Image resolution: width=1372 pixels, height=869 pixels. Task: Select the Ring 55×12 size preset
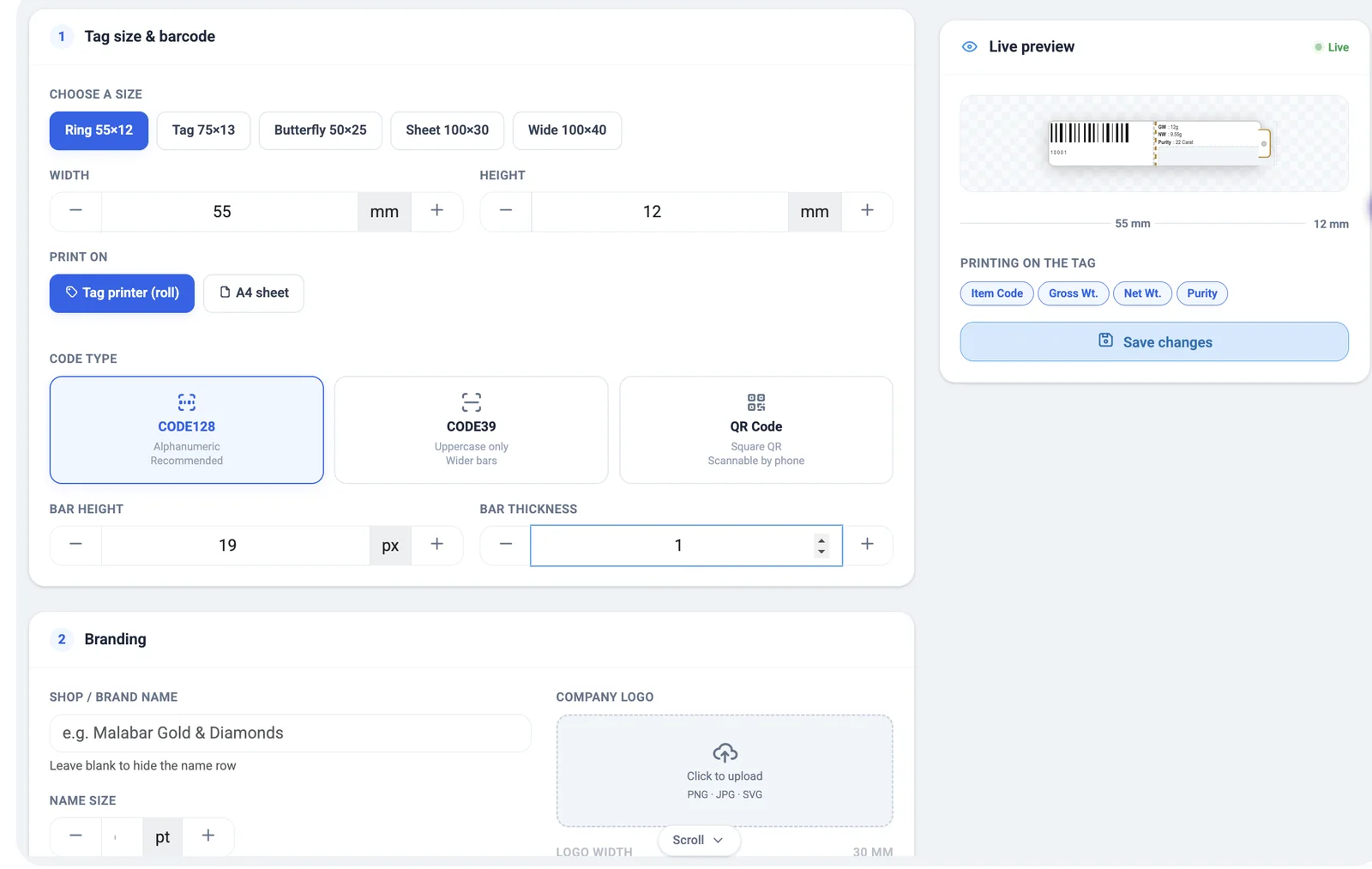click(x=99, y=130)
